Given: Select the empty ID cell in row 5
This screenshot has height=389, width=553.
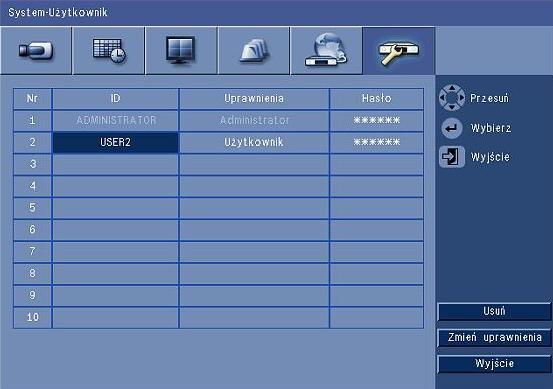Looking at the screenshot, I should click(115, 208).
